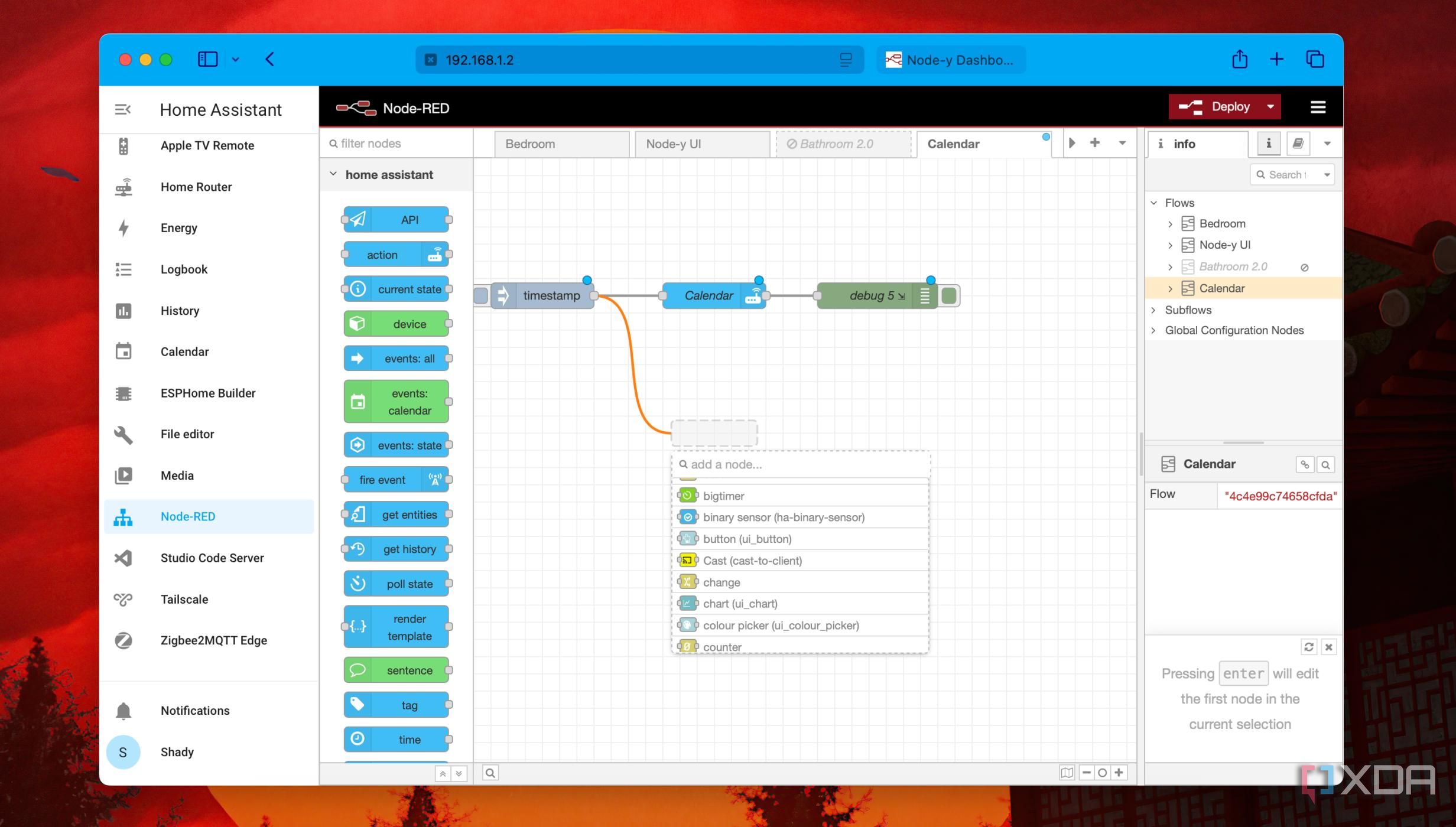Select the events: calendar palette node
Image resolution: width=1456 pixels, height=827 pixels.
pos(396,402)
